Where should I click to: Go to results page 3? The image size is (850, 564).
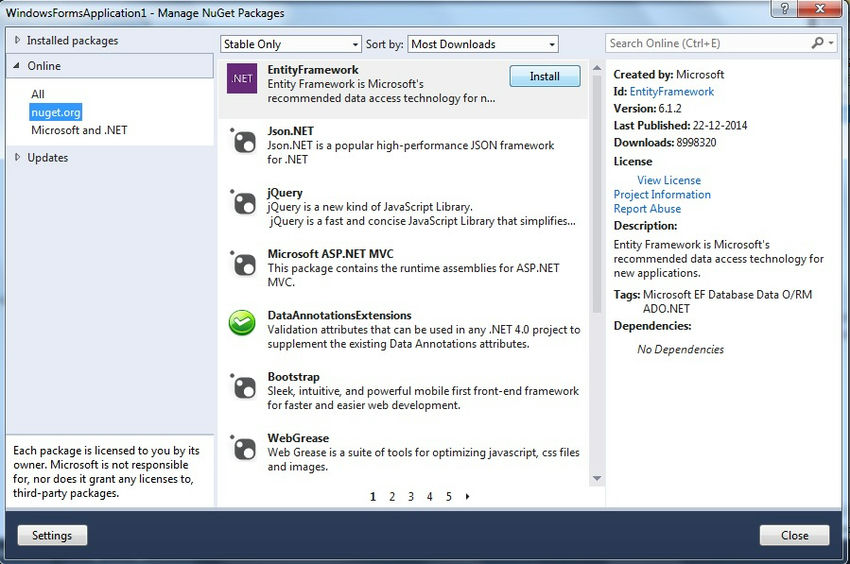(411, 497)
